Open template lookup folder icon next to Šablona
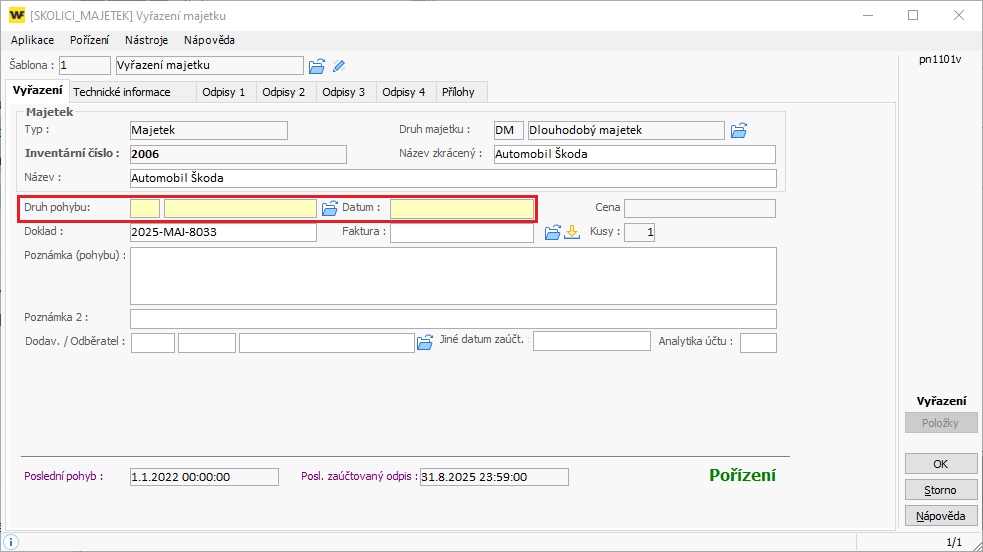 (317, 66)
